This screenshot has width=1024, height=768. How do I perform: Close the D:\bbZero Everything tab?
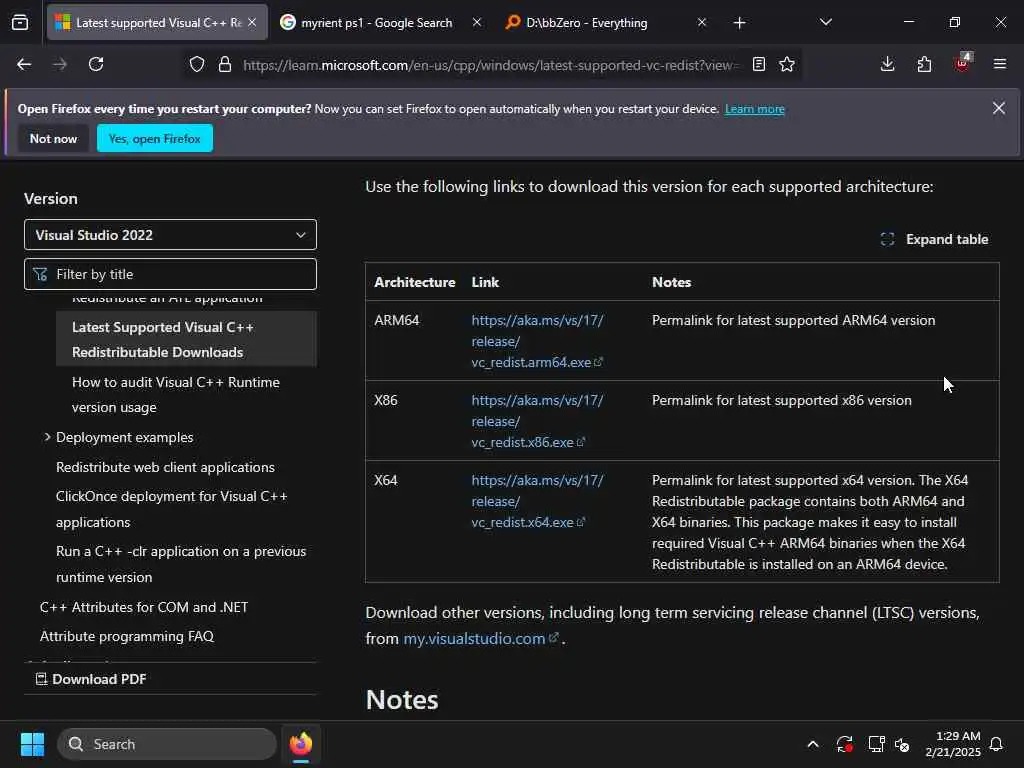(701, 22)
